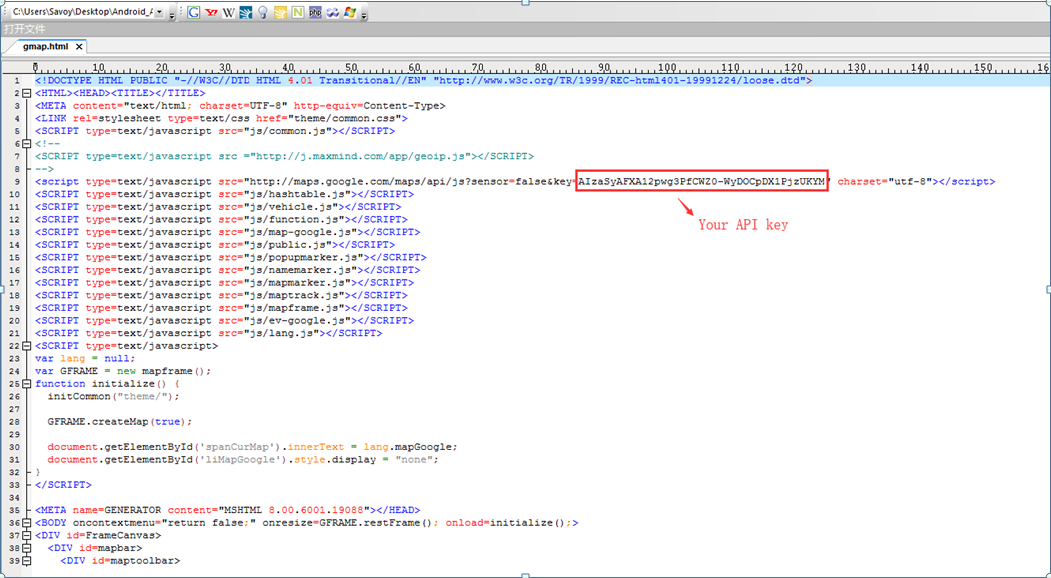Click the green N toolbar icon

pos(298,12)
